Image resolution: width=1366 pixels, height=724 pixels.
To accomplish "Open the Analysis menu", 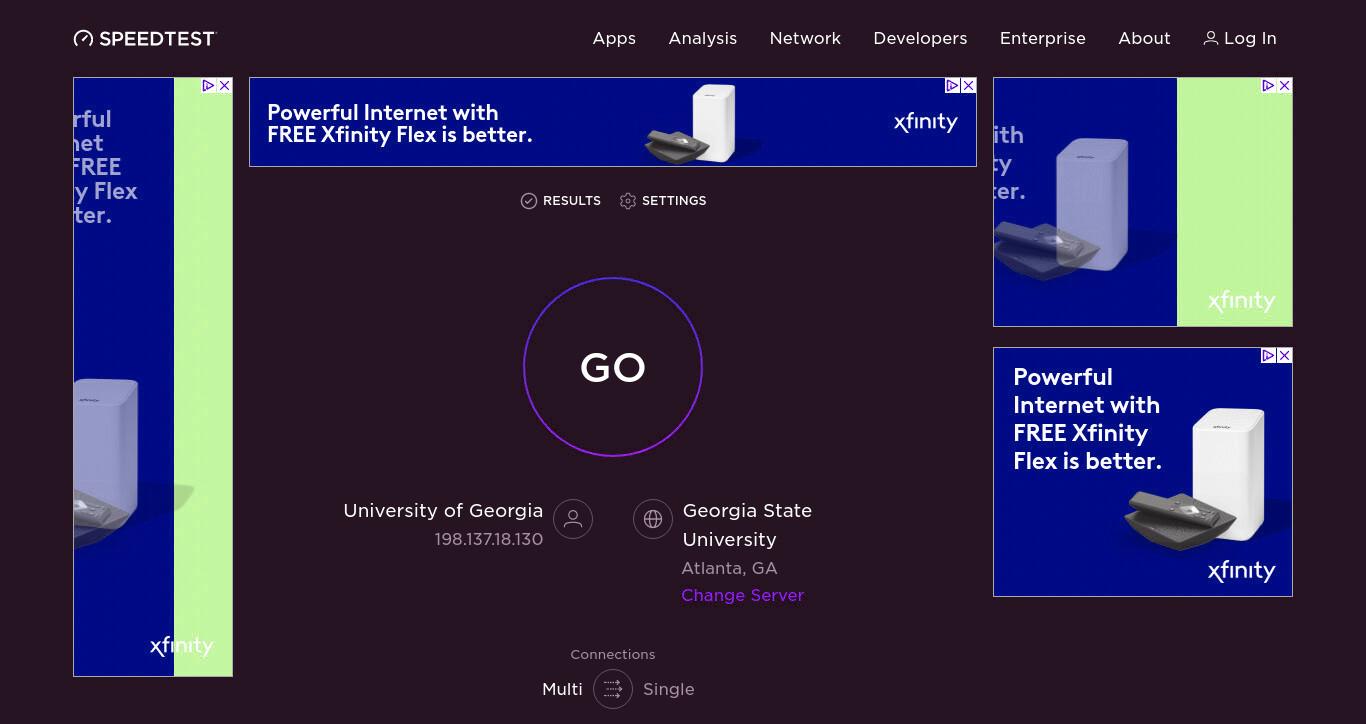I will tap(703, 38).
